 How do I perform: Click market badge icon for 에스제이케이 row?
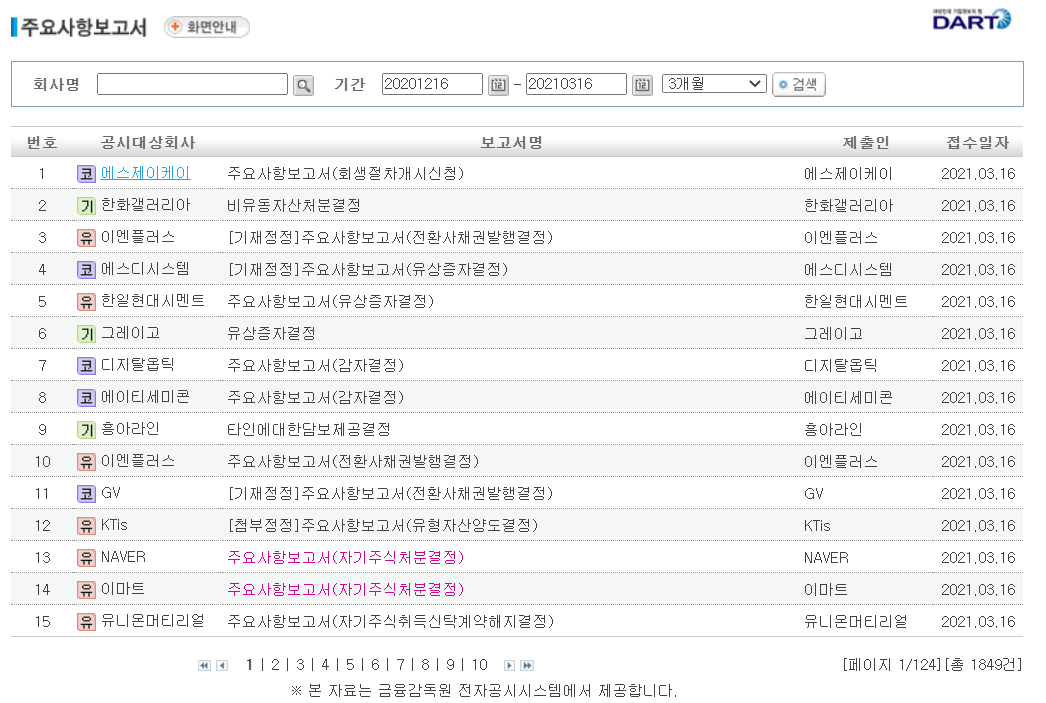click(86, 174)
